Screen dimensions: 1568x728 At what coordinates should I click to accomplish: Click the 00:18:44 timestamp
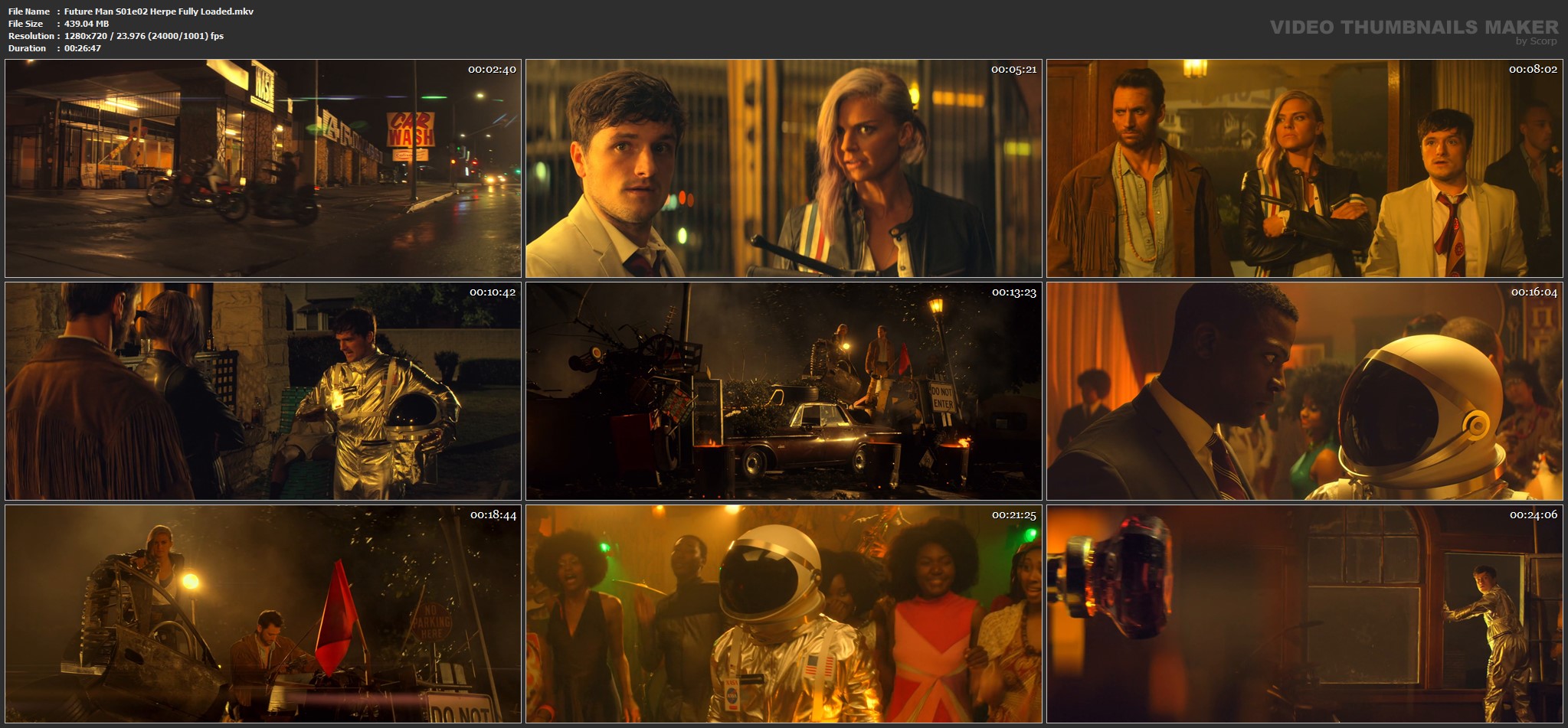click(493, 515)
